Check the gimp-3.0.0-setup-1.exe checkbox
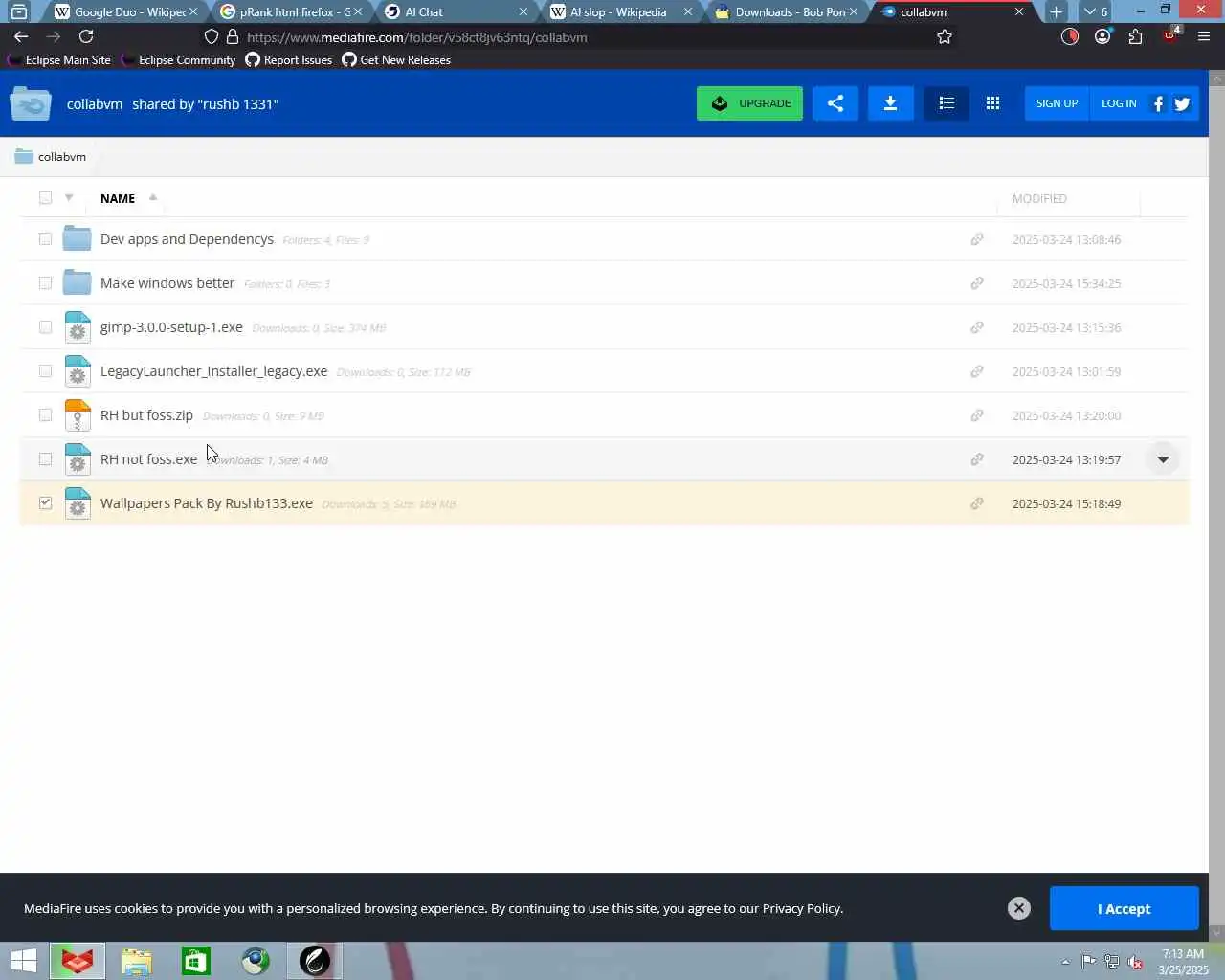 click(x=45, y=326)
